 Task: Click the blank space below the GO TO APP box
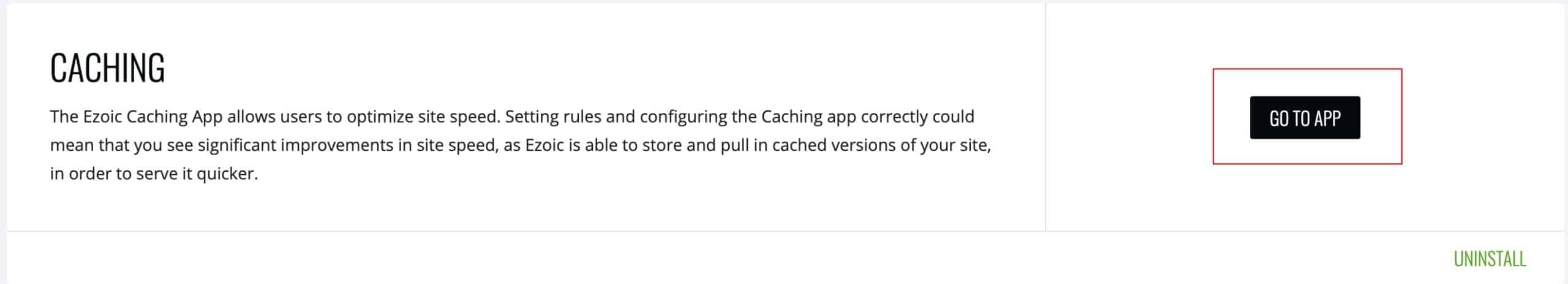point(1307,197)
